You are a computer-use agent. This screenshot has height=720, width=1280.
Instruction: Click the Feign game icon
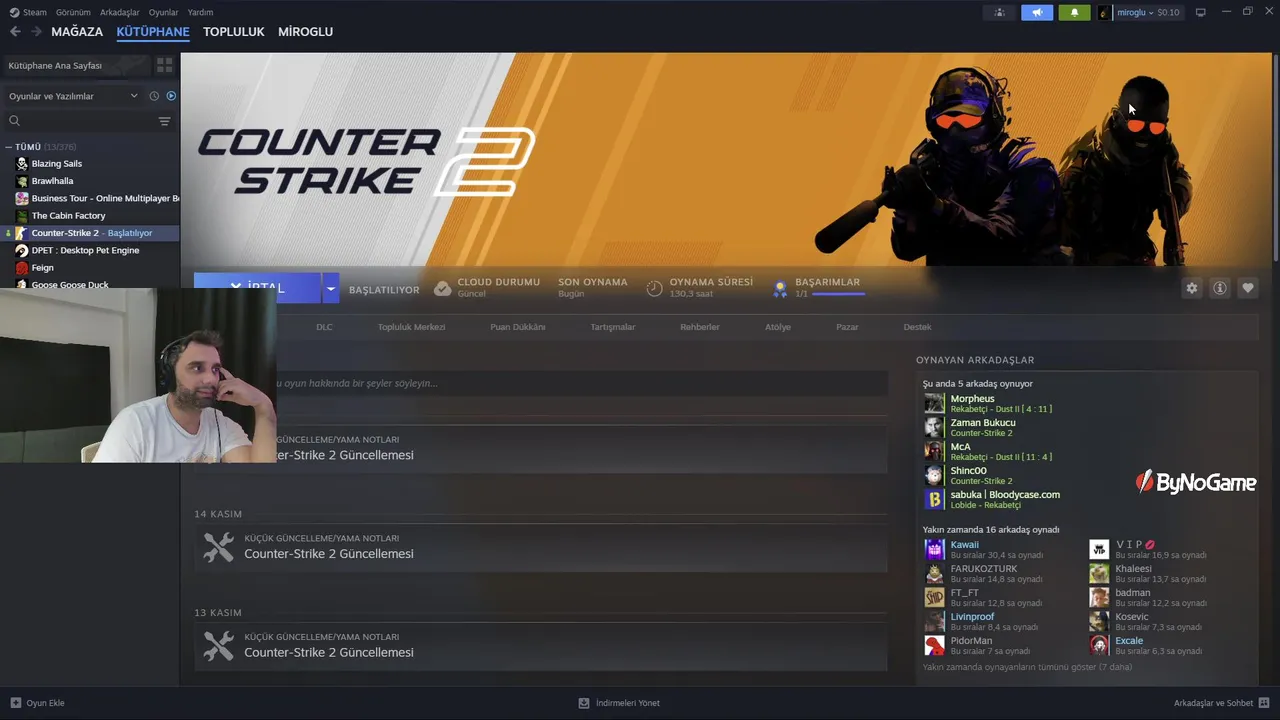coord(22,268)
